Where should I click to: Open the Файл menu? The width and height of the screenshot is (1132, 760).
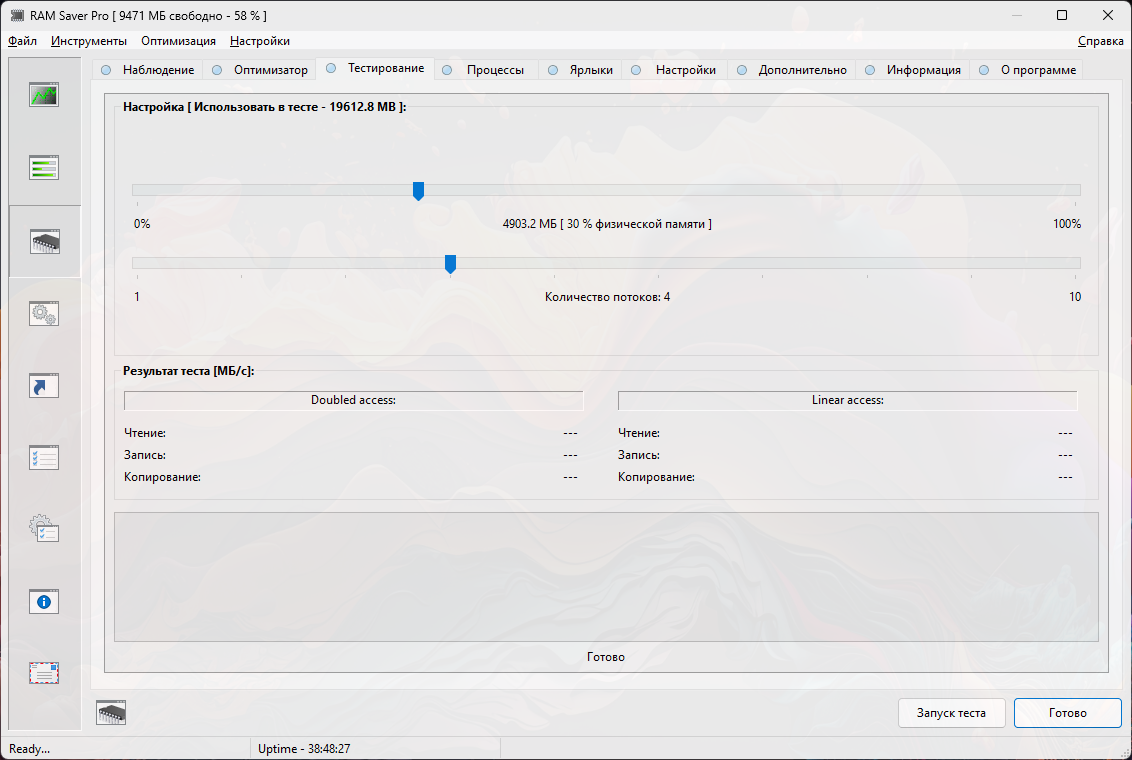click(x=22, y=41)
